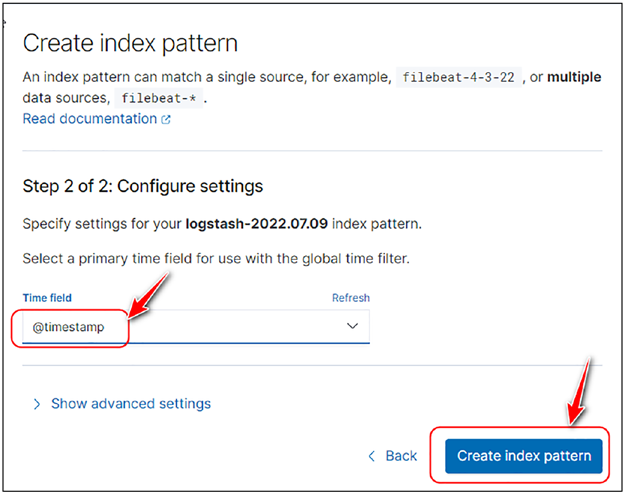Click the filebeat-4-3-22 code example
Image resolution: width=625 pixels, height=494 pixels.
tap(458, 77)
